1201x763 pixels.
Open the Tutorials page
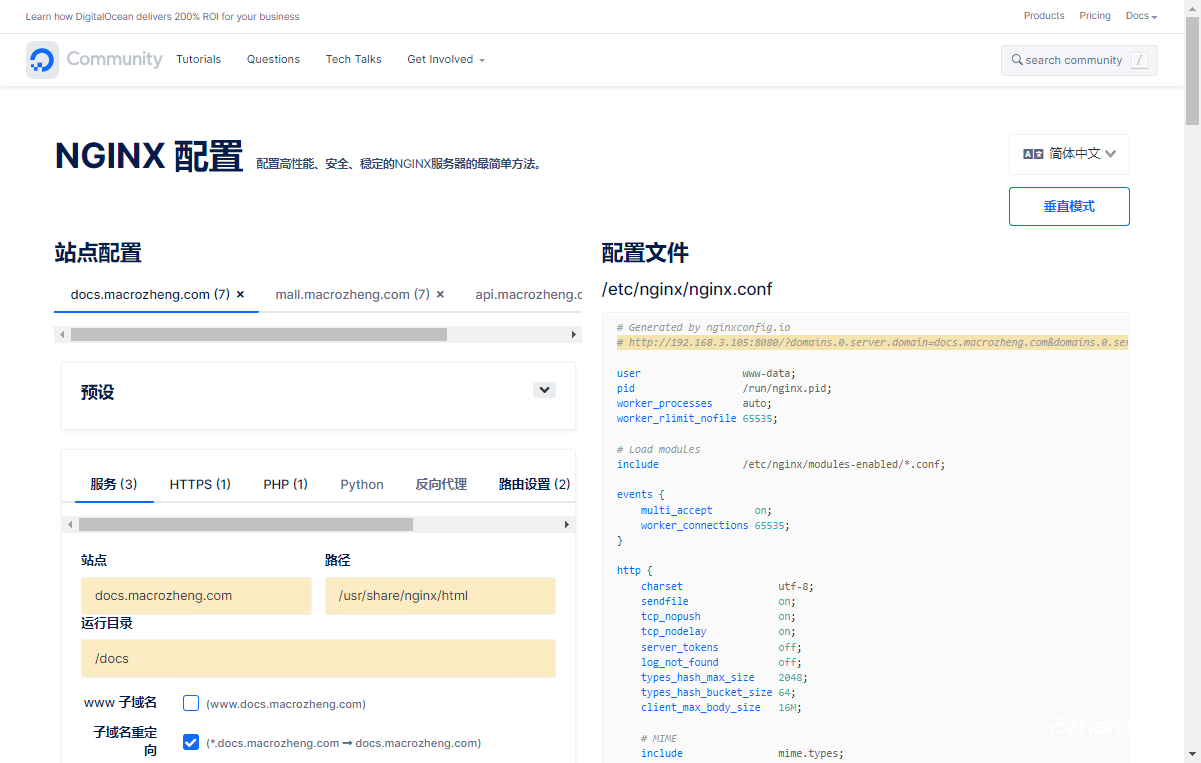point(198,59)
